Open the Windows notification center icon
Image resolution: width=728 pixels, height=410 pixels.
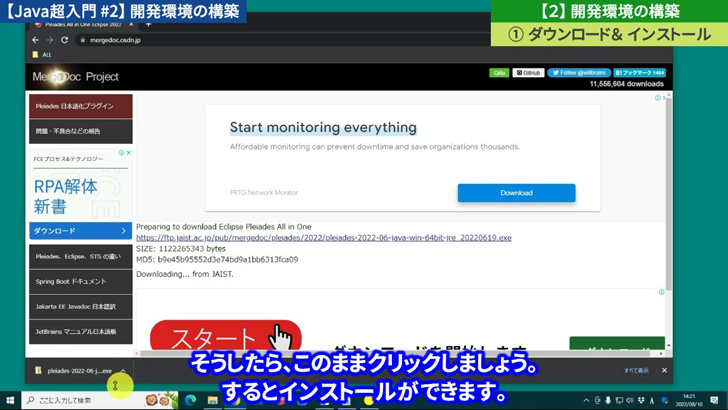click(715, 400)
